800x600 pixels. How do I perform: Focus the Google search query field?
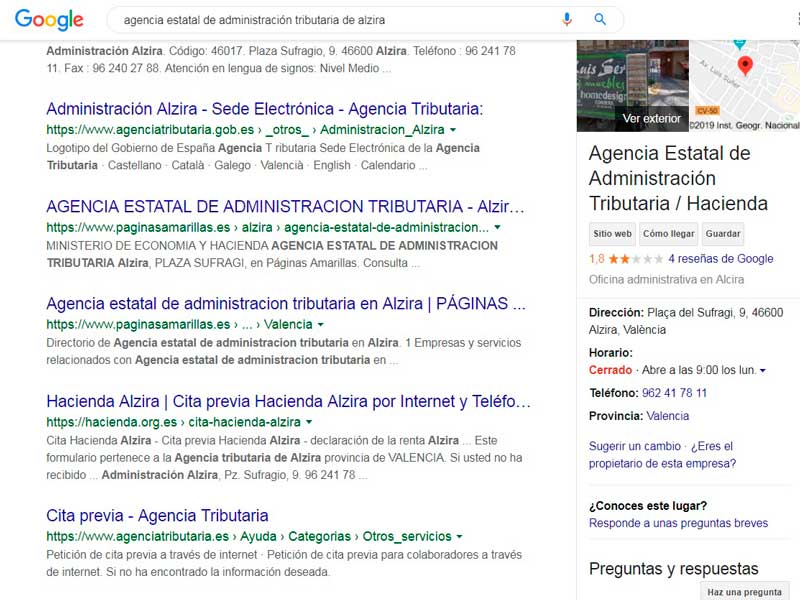point(337,20)
